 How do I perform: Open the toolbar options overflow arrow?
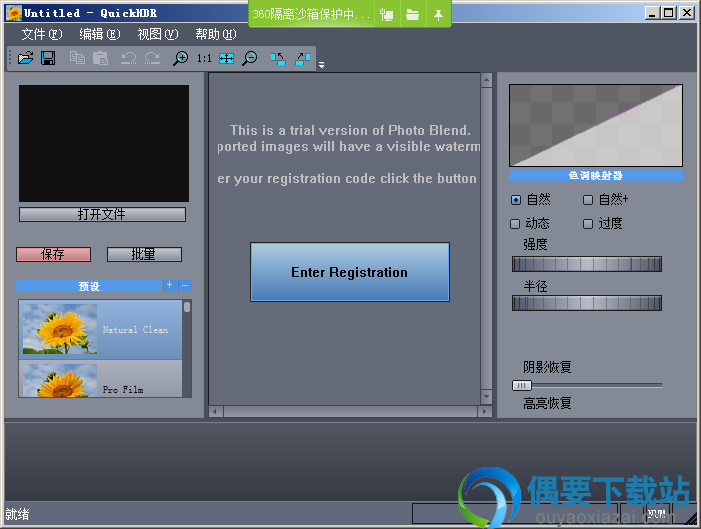[x=321, y=65]
